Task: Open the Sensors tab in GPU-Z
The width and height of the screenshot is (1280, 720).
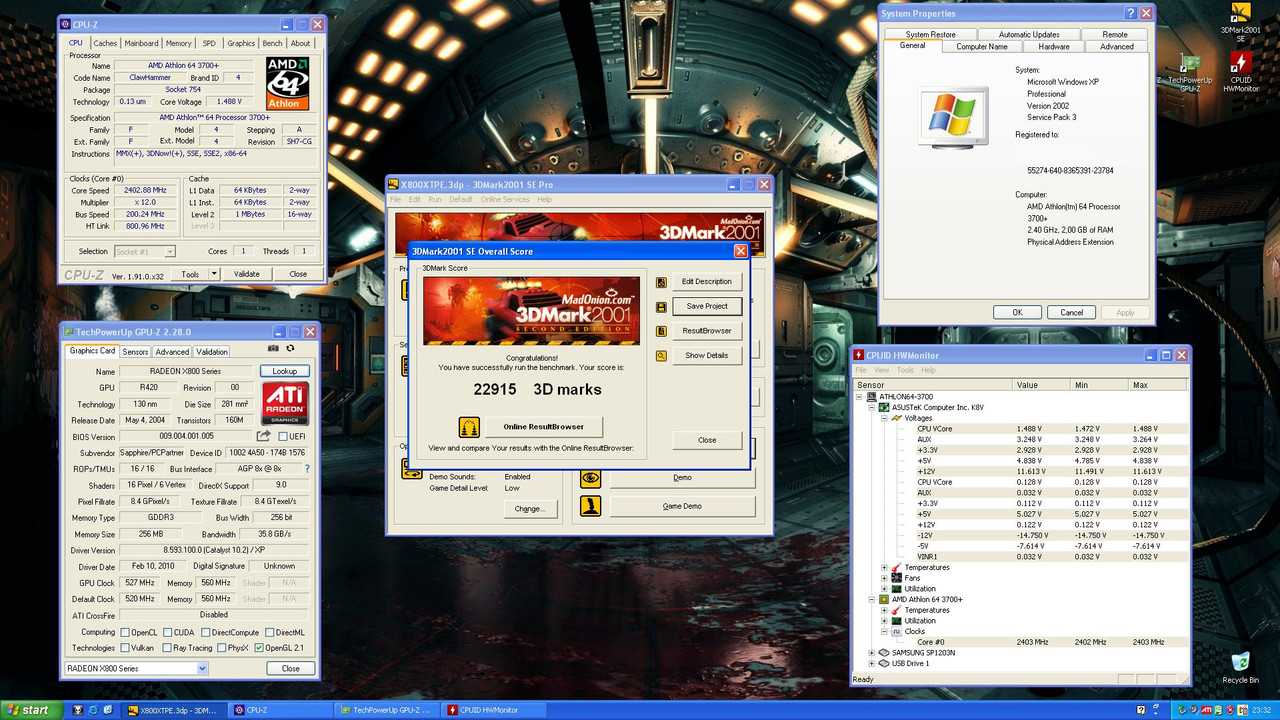Action: [135, 352]
